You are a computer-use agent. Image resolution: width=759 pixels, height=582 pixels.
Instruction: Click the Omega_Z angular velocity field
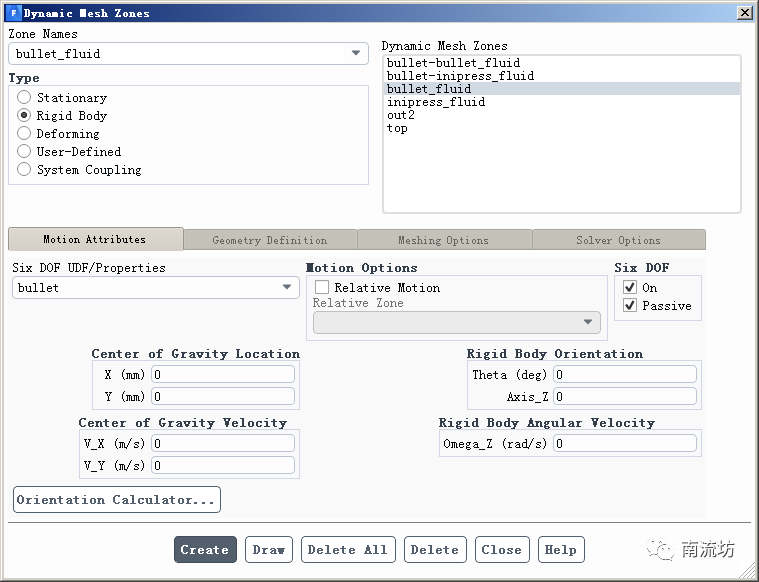pyautogui.click(x=625, y=444)
